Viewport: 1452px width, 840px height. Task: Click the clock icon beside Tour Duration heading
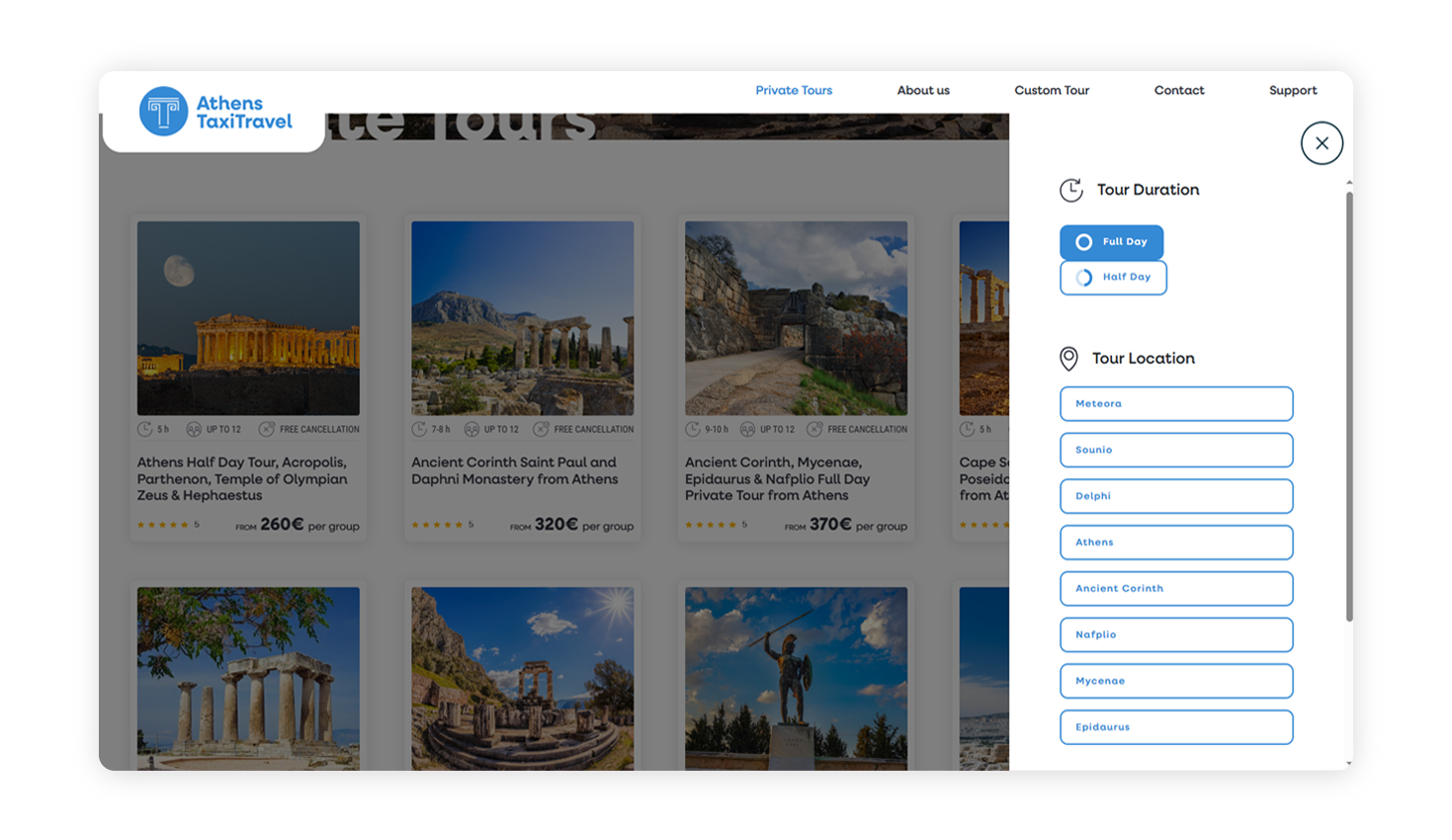point(1071,190)
